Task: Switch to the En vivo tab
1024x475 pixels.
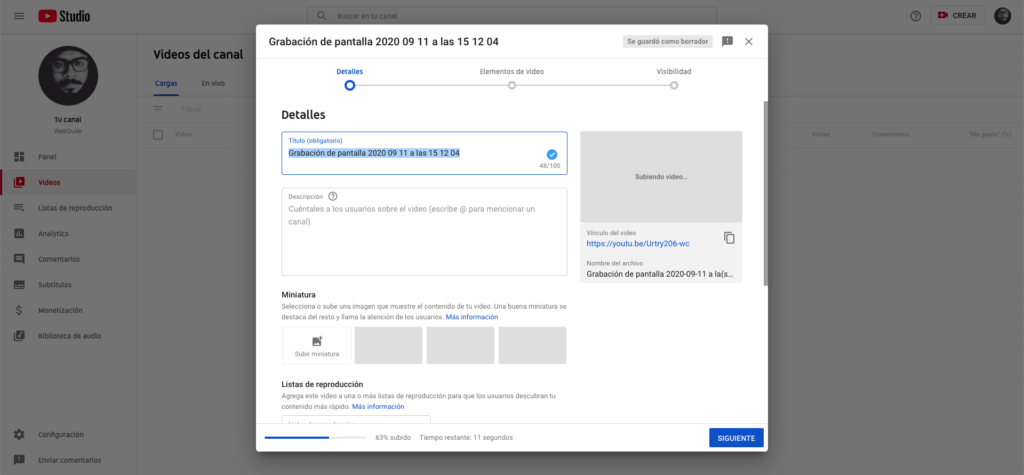Action: tap(212, 83)
